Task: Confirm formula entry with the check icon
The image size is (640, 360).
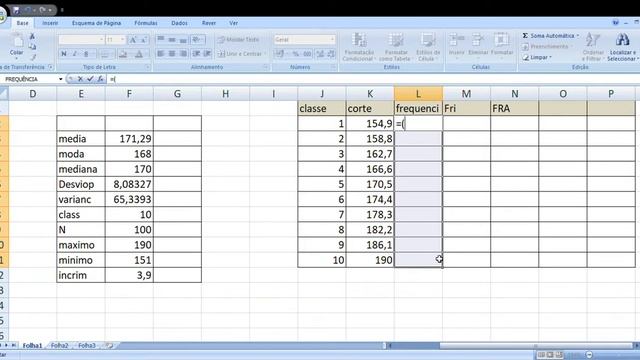Action: 90,79
